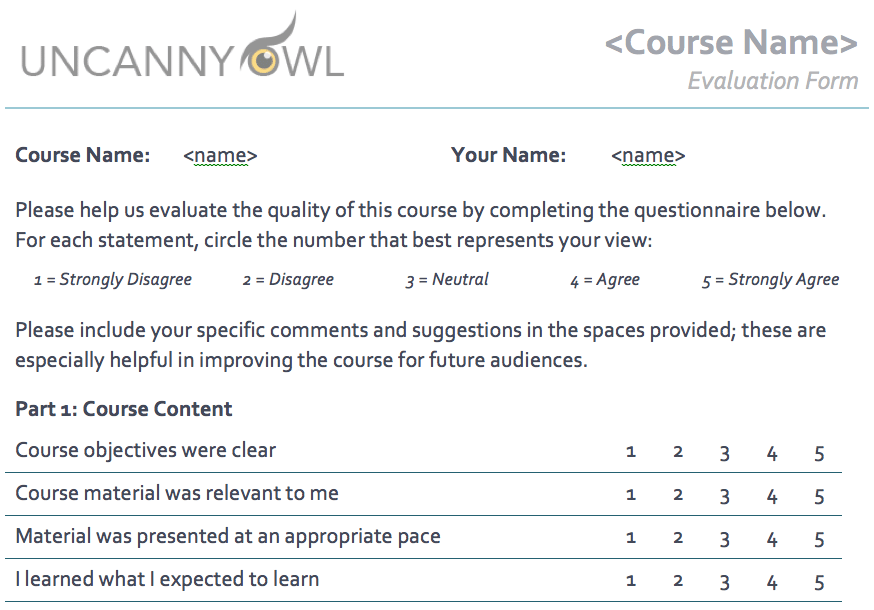
Task: Click the <Course Name> title heading
Action: pyautogui.click(x=731, y=43)
